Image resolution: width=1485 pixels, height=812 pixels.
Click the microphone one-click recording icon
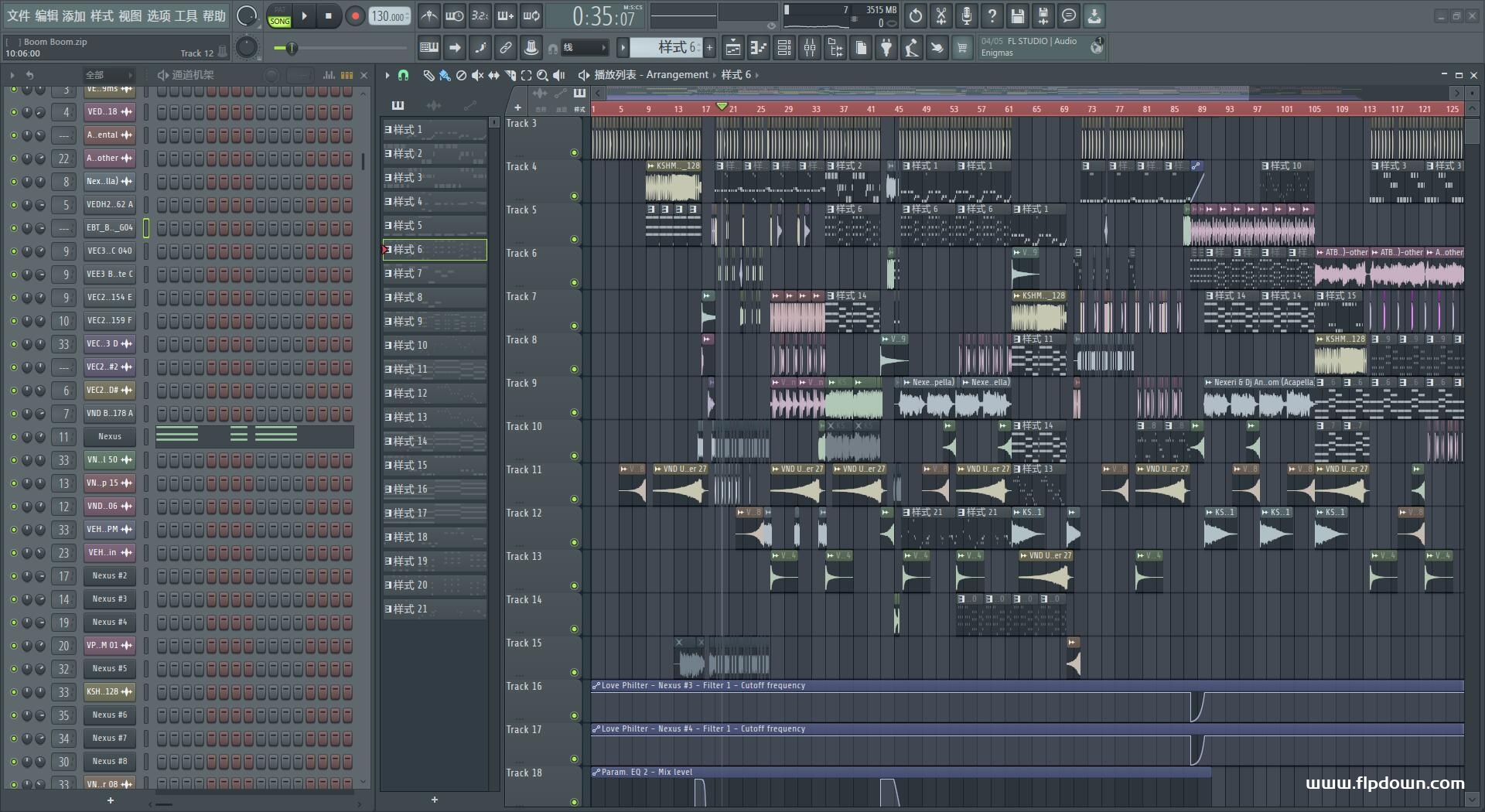click(967, 15)
